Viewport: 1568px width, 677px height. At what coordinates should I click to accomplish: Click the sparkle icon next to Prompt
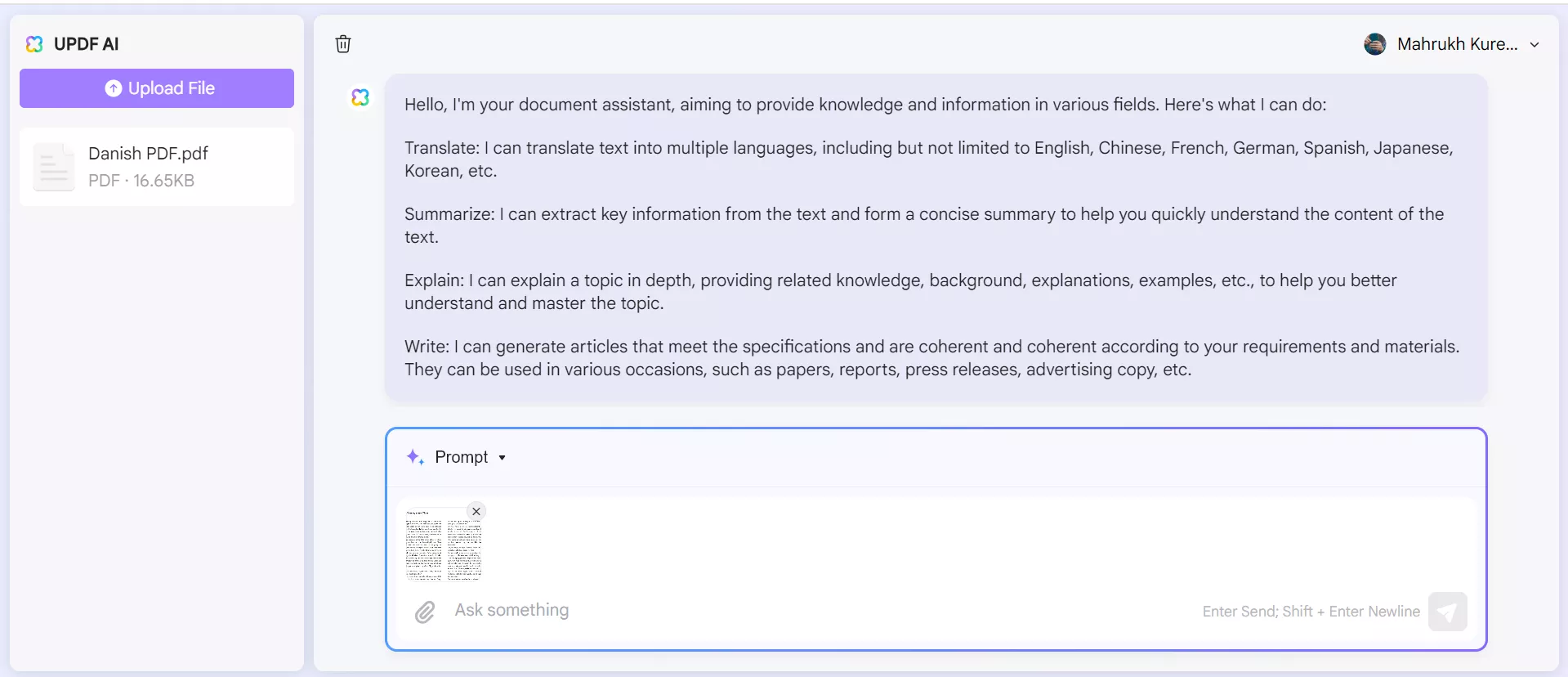415,457
